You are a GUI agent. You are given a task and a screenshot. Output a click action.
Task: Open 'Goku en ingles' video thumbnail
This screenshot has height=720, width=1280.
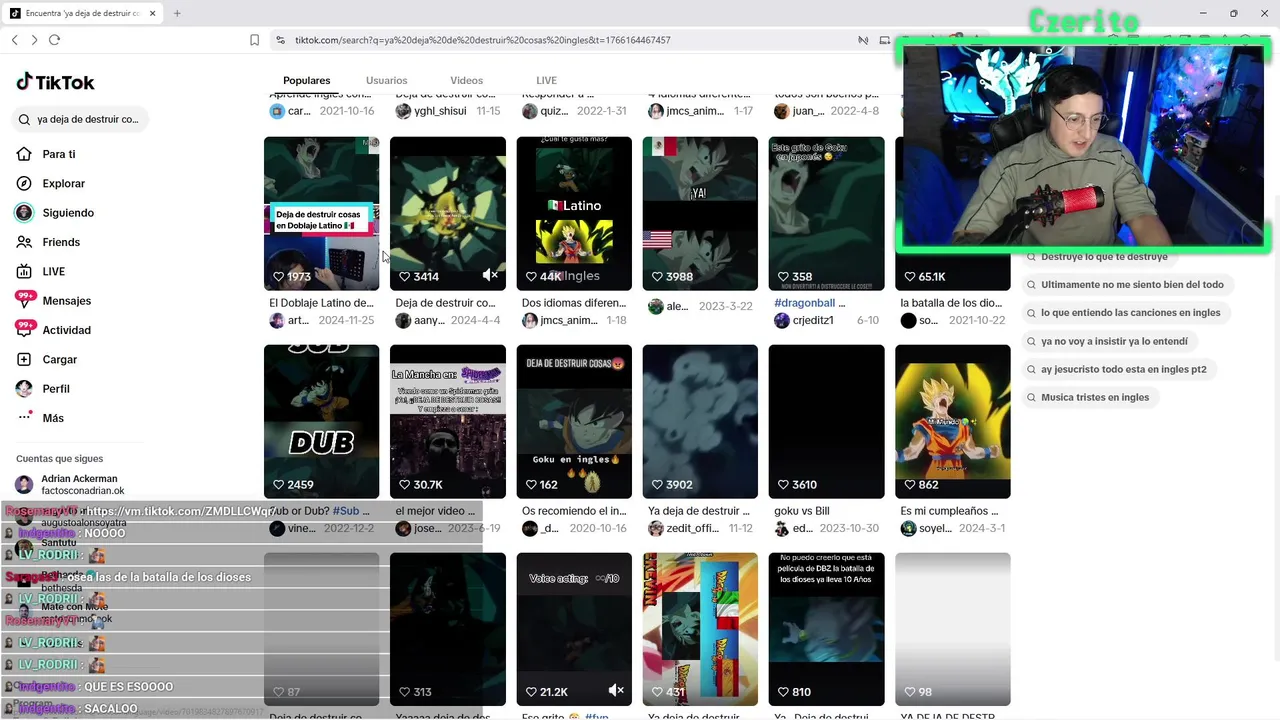[x=574, y=421]
